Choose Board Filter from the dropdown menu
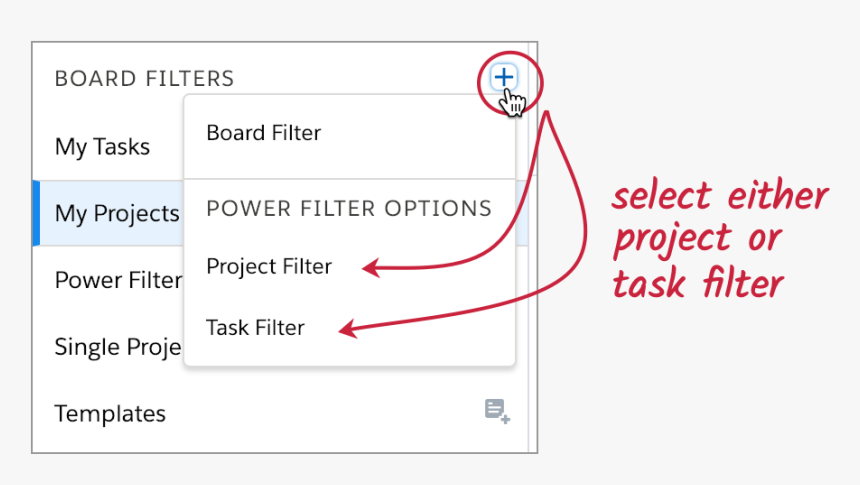This screenshot has height=485, width=860. tap(263, 133)
